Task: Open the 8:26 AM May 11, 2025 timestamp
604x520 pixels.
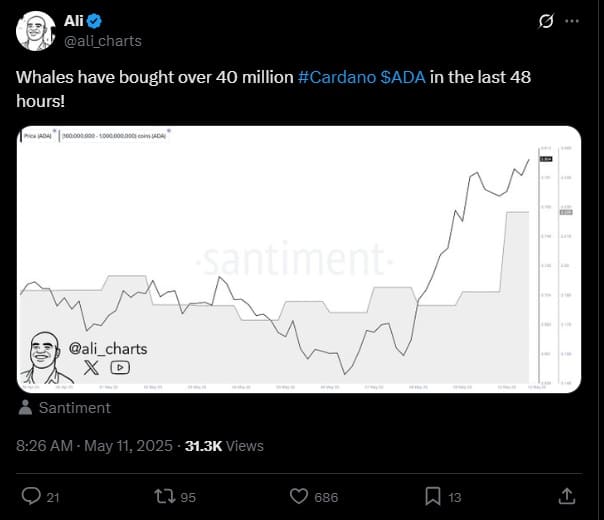Action: 94,446
